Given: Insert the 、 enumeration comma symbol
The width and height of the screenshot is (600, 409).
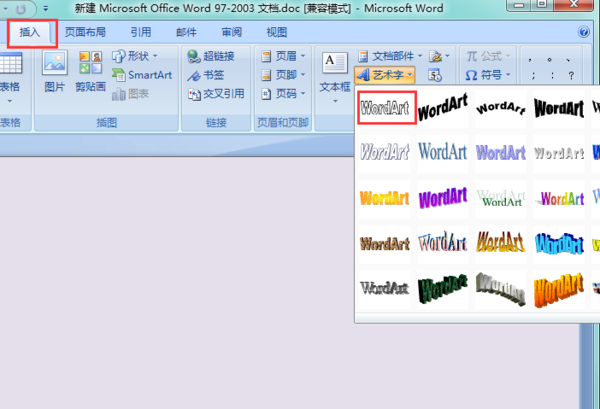Looking at the screenshot, I should tap(568, 60).
